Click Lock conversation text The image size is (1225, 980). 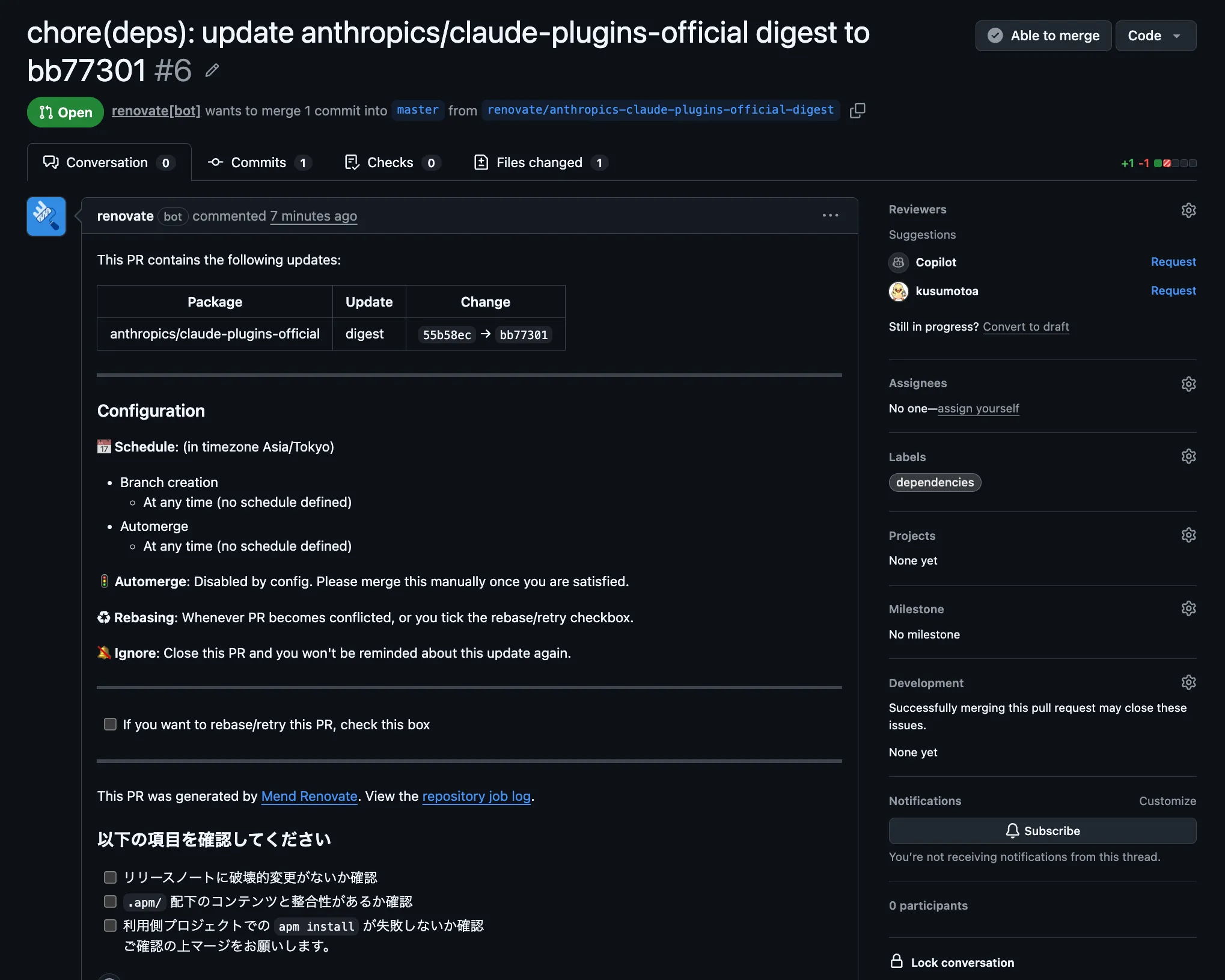coord(962,963)
